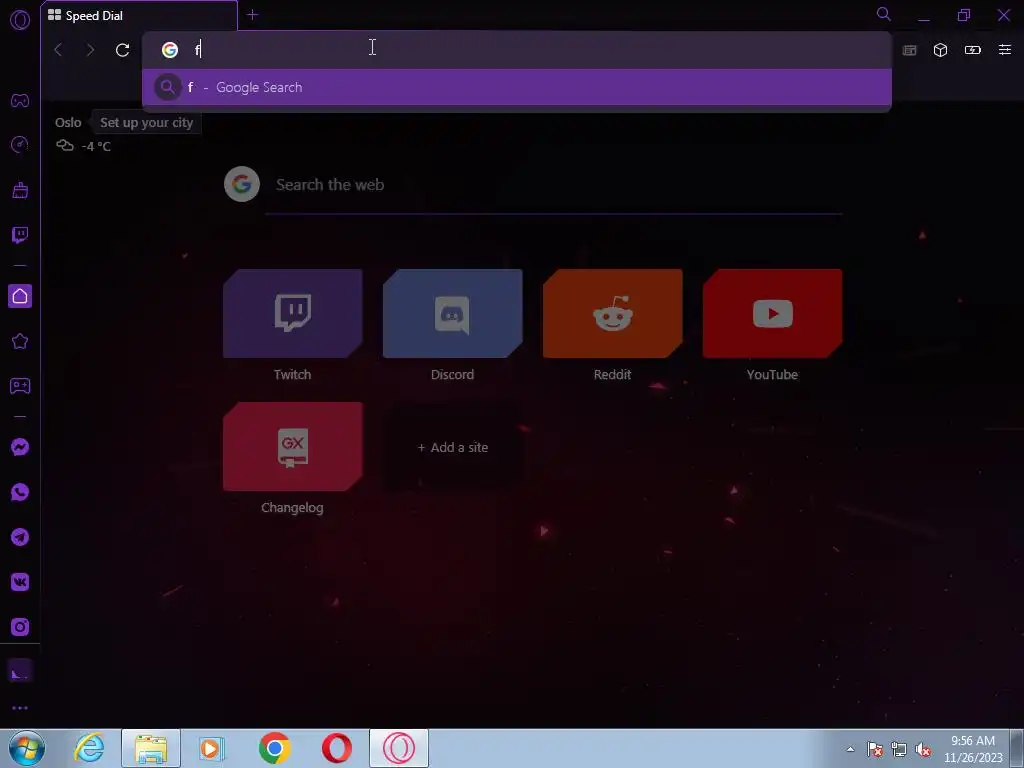Launch red Opera browser from taskbar
The width and height of the screenshot is (1024, 768).
click(336, 748)
